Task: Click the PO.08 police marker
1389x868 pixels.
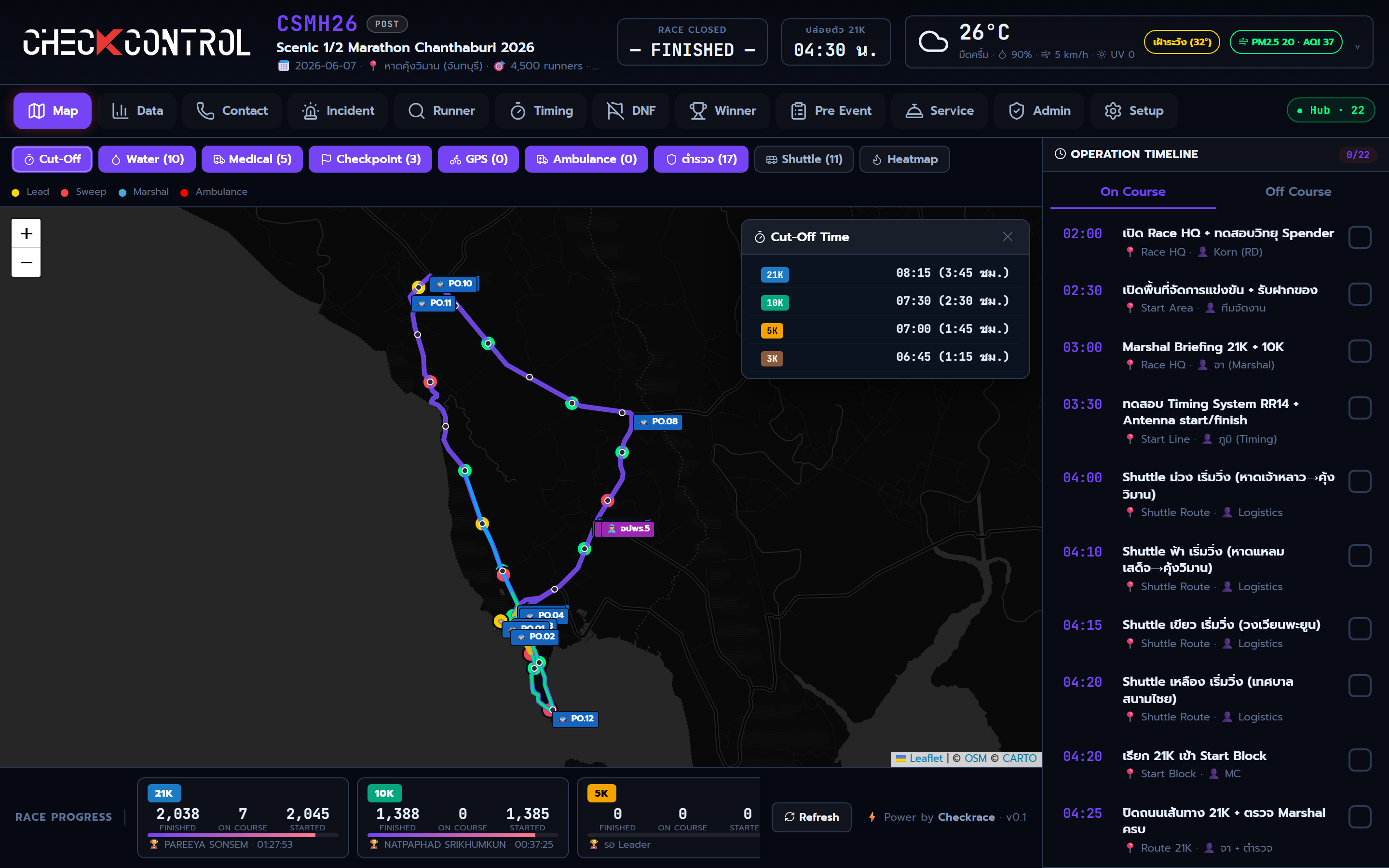Action: tap(658, 421)
